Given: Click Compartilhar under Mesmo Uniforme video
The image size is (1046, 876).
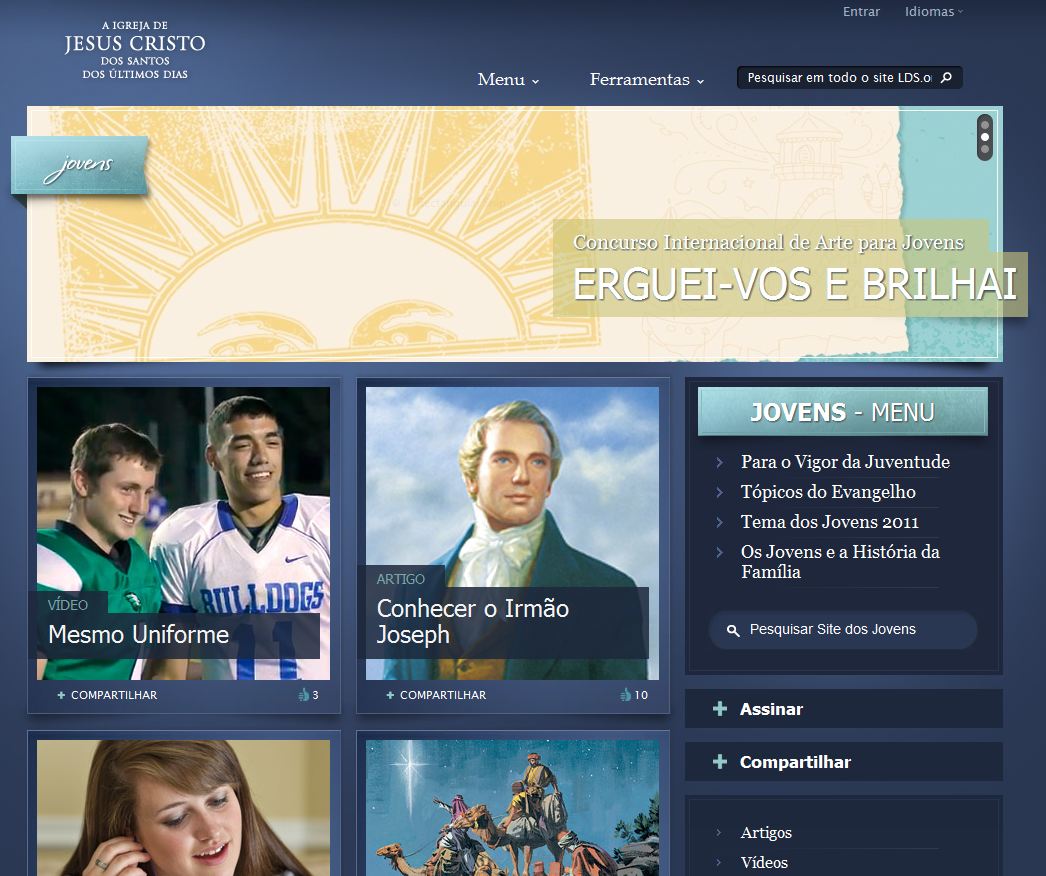Looking at the screenshot, I should coord(113,695).
